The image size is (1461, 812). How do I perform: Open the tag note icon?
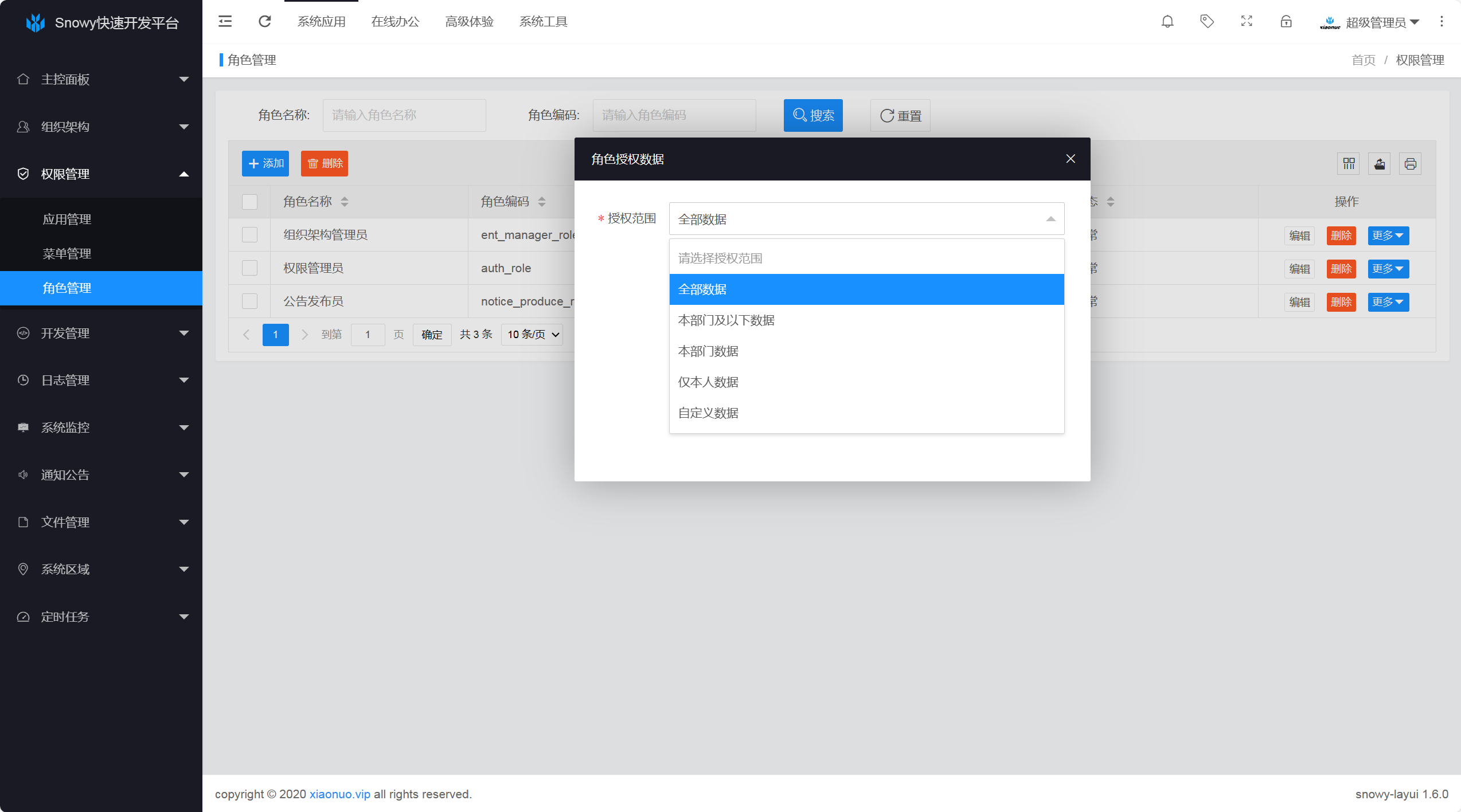1207,22
